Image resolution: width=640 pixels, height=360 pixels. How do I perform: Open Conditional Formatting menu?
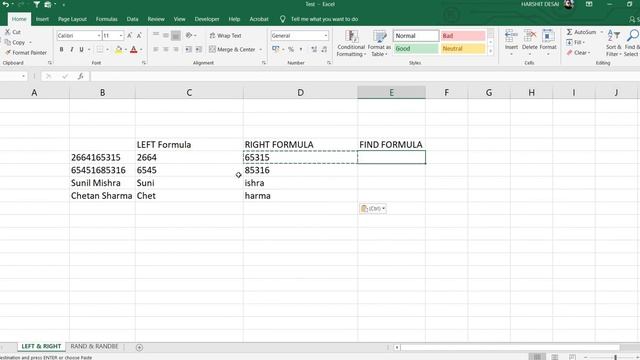[351, 43]
